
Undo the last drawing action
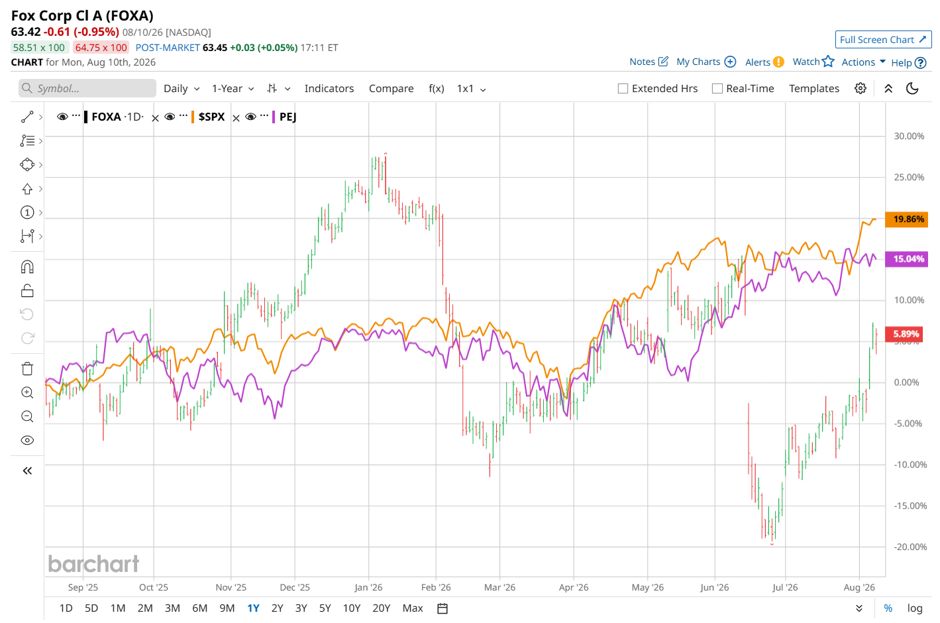click(x=27, y=314)
